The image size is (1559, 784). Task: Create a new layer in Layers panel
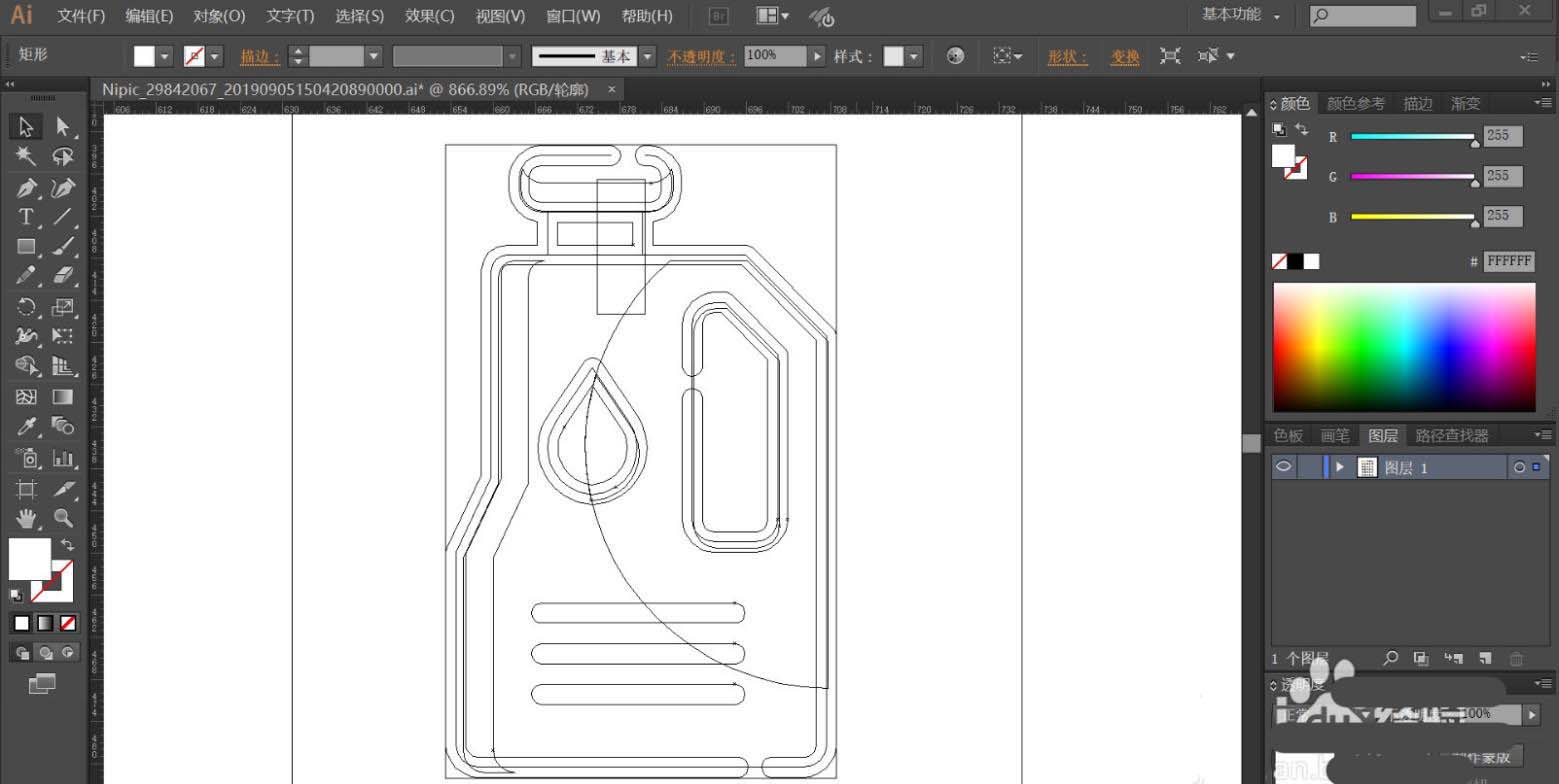click(1485, 658)
